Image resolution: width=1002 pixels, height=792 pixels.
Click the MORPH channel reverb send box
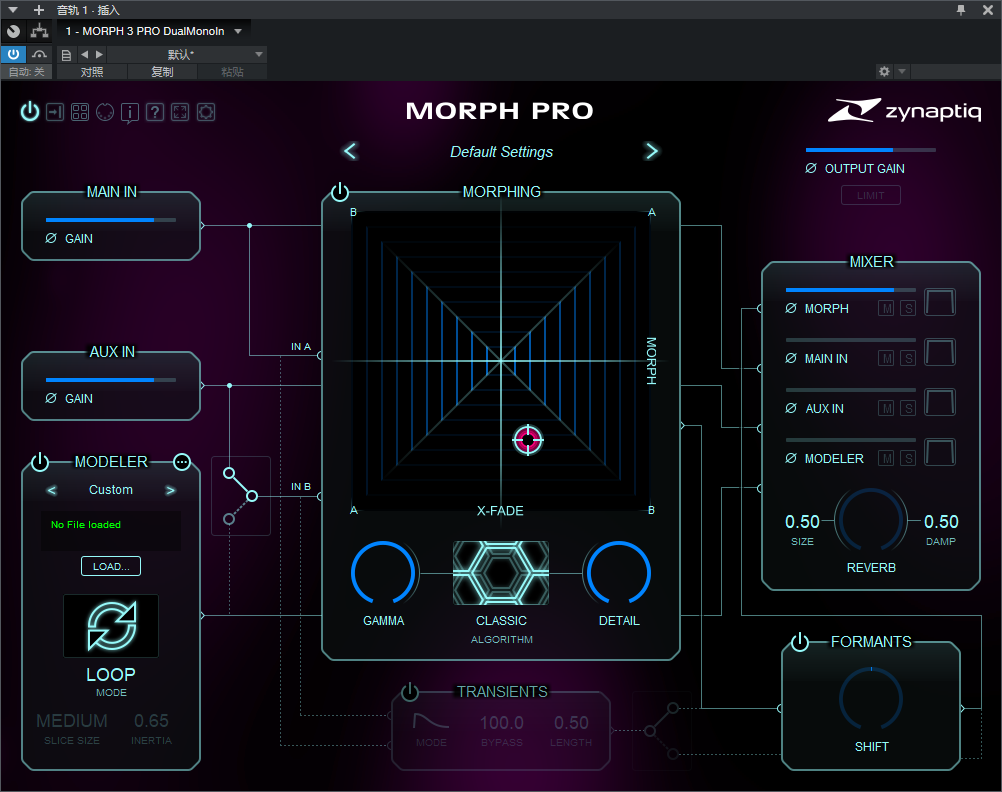click(939, 302)
